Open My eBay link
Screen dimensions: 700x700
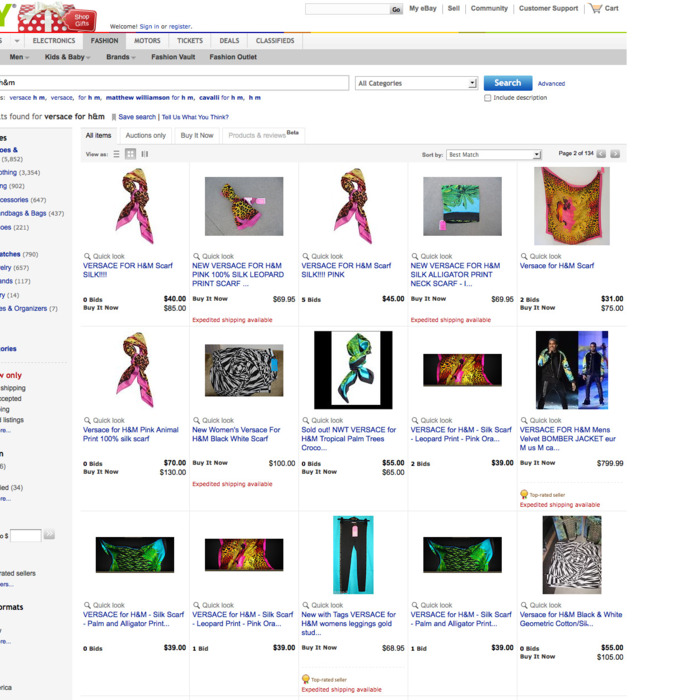(x=423, y=8)
